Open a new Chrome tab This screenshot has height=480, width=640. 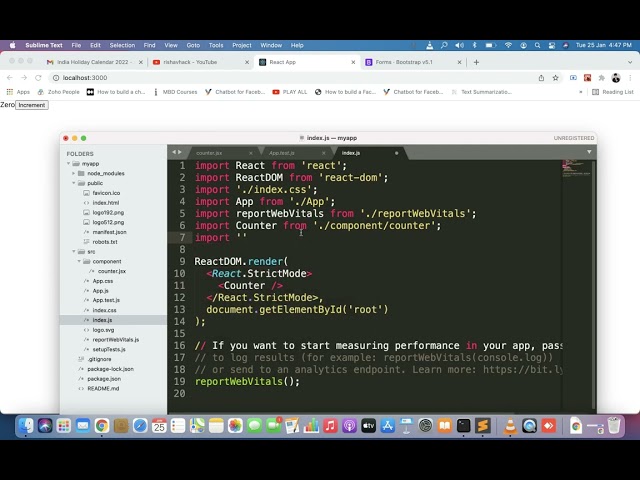click(x=476, y=62)
